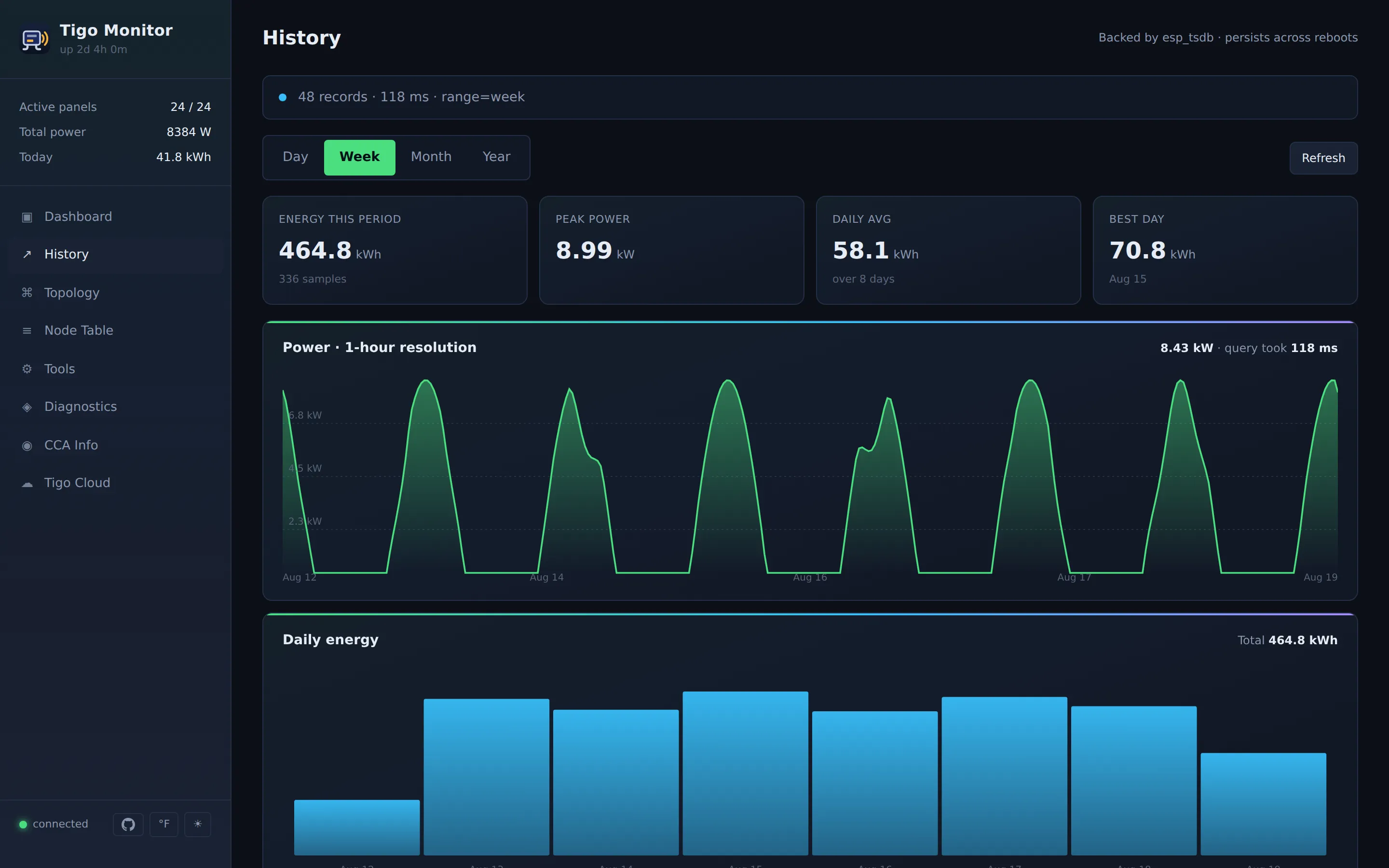
Task: Click the 'Daily energy' chart title
Action: click(x=330, y=639)
